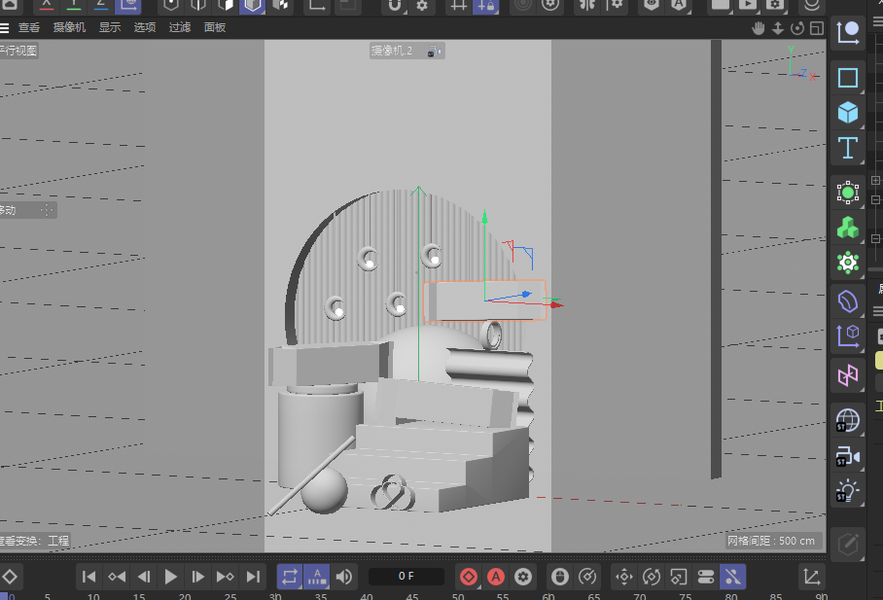
Task: Click the viewport dolly arrows icon
Action: tap(778, 28)
